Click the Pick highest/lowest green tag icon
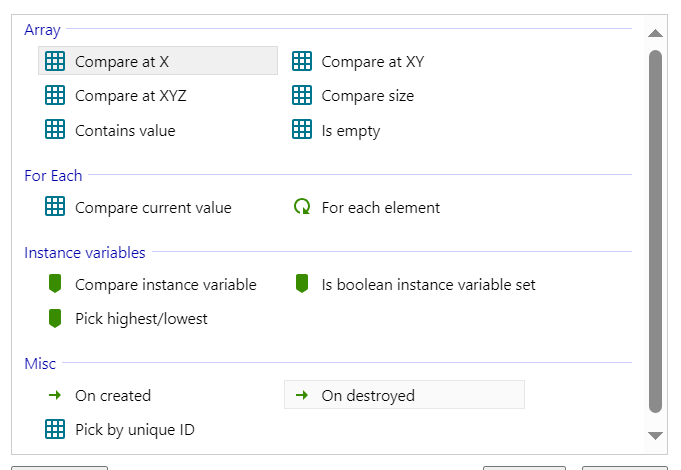Image resolution: width=681 pixels, height=470 pixels. point(55,318)
